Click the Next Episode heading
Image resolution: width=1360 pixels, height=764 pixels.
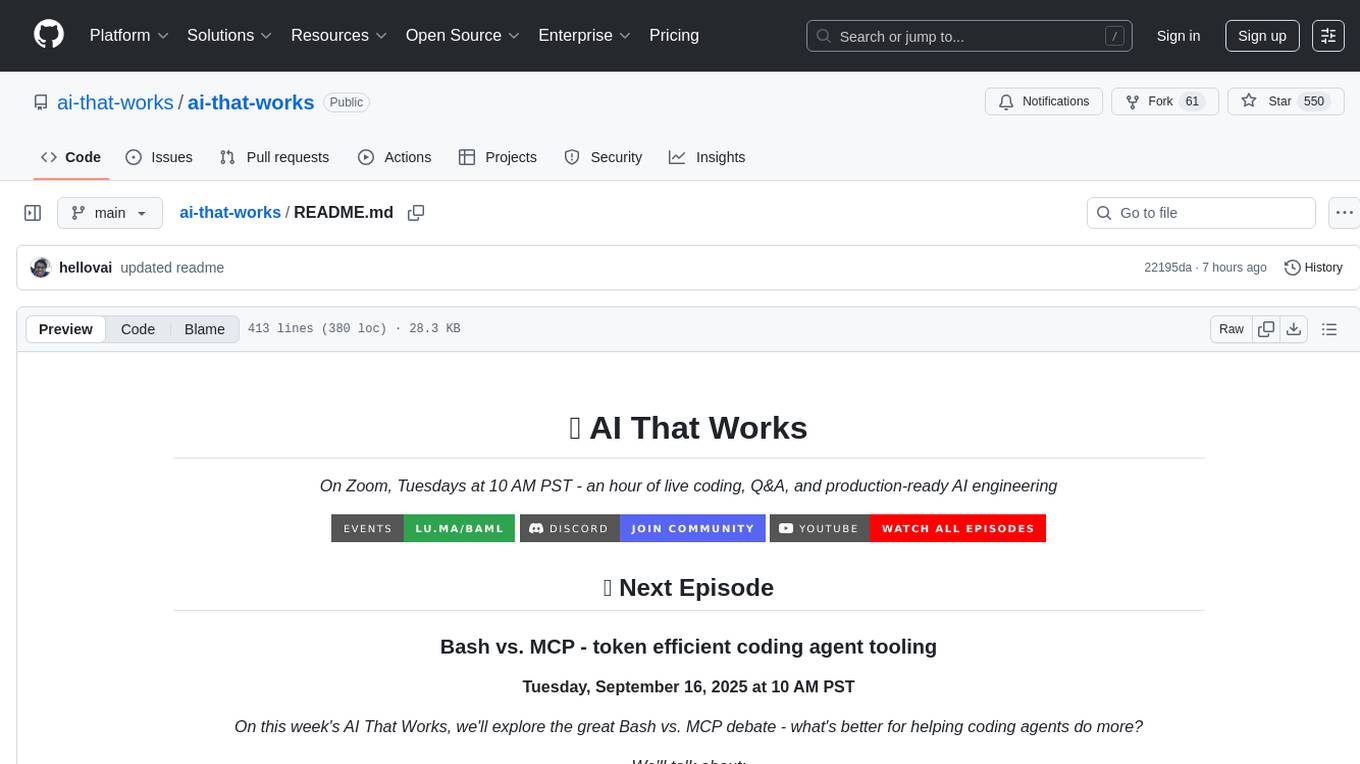tap(688, 587)
